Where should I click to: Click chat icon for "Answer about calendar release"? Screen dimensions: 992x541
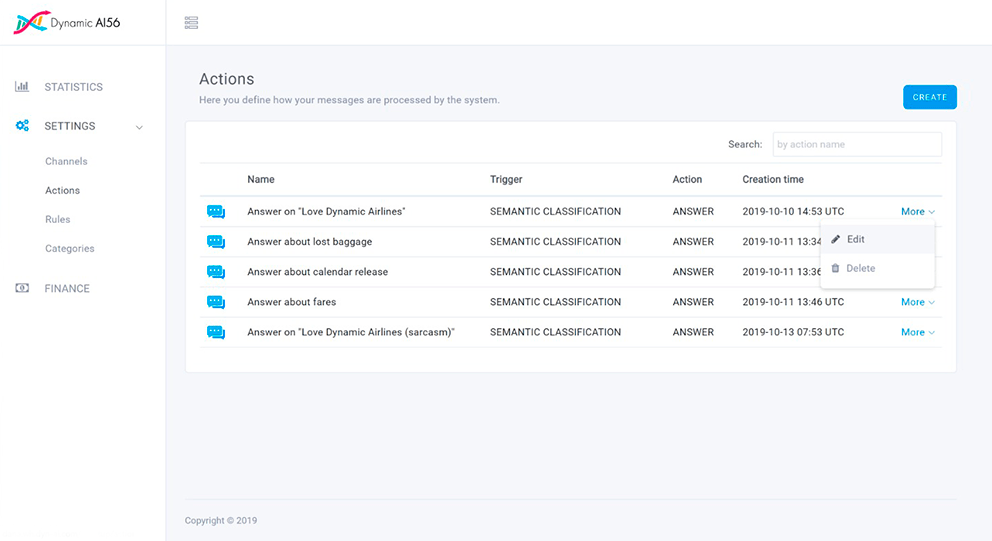click(x=216, y=272)
